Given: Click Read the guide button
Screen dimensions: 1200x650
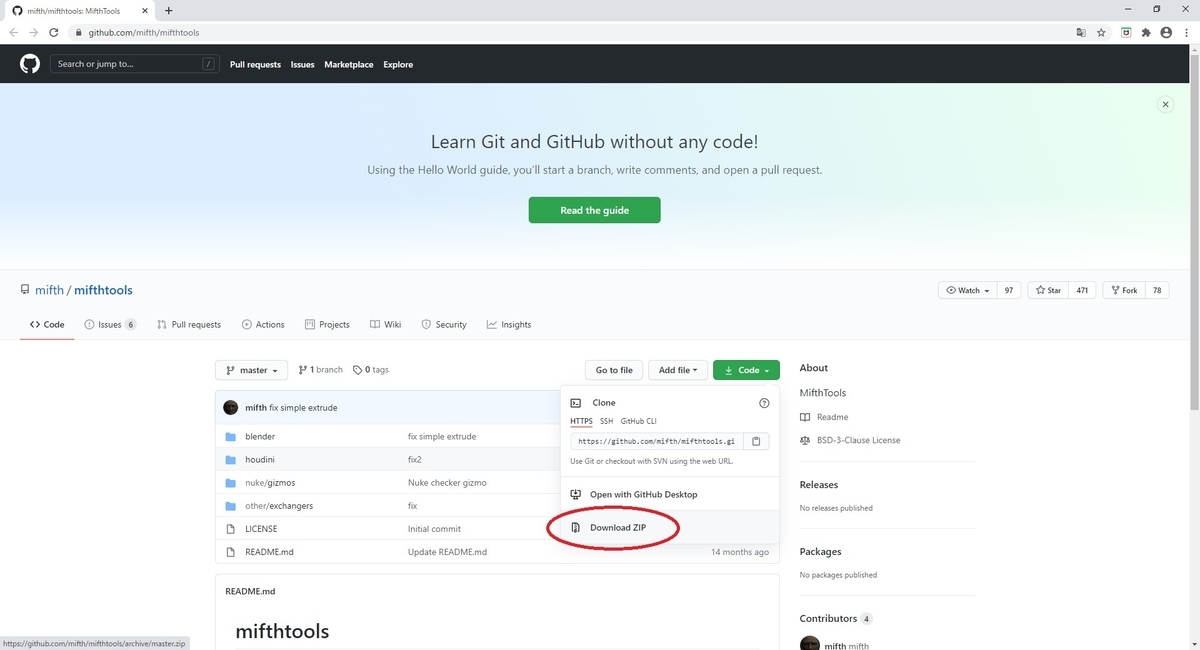Looking at the screenshot, I should click(594, 210).
